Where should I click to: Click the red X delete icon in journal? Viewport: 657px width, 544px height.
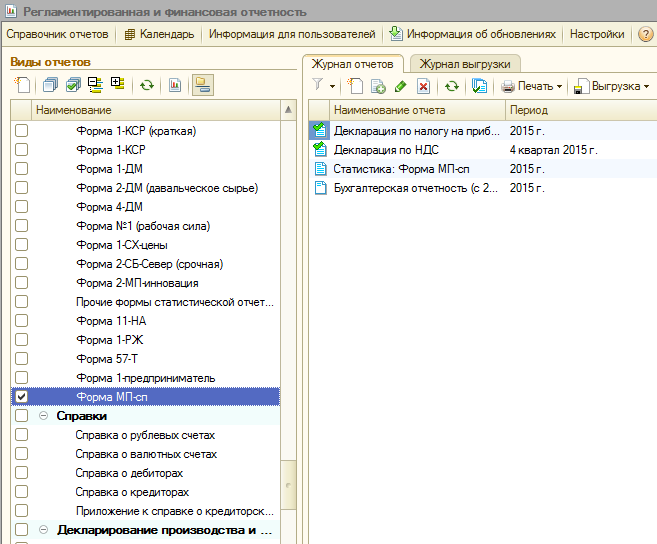[x=424, y=87]
